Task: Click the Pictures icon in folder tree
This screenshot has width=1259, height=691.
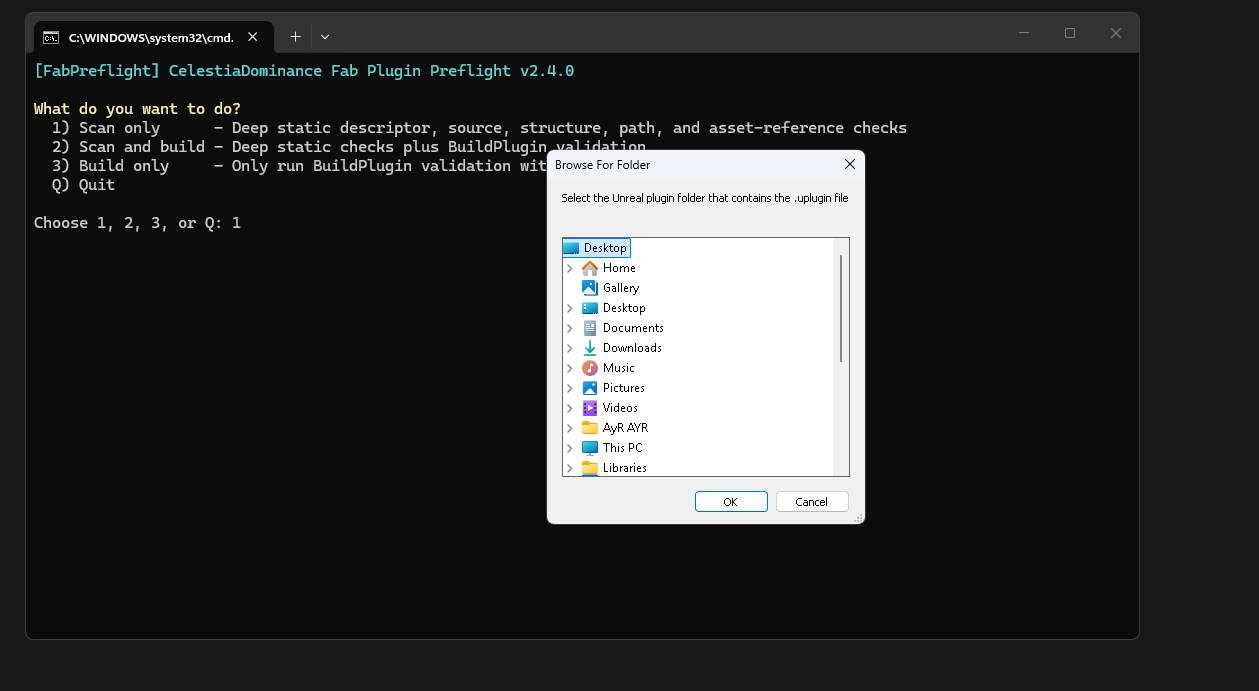Action: pyautogui.click(x=590, y=388)
